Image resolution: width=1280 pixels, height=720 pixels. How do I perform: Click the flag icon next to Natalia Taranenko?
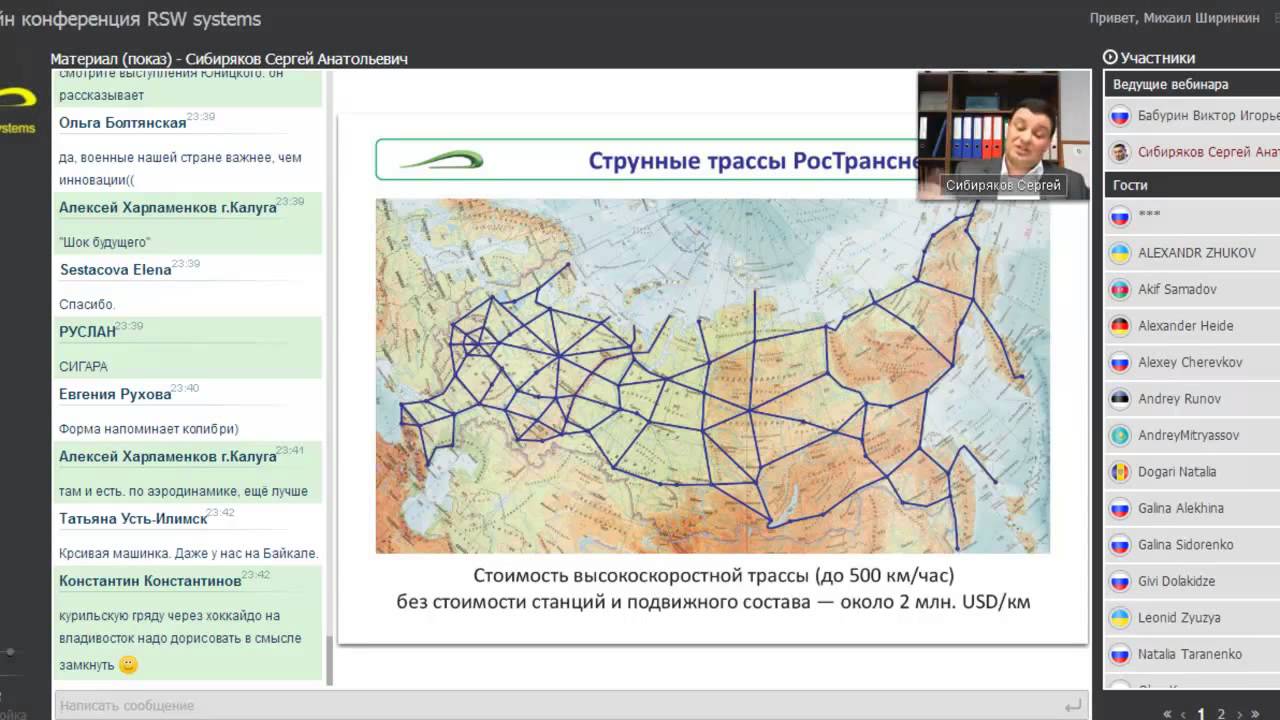tap(1120, 654)
